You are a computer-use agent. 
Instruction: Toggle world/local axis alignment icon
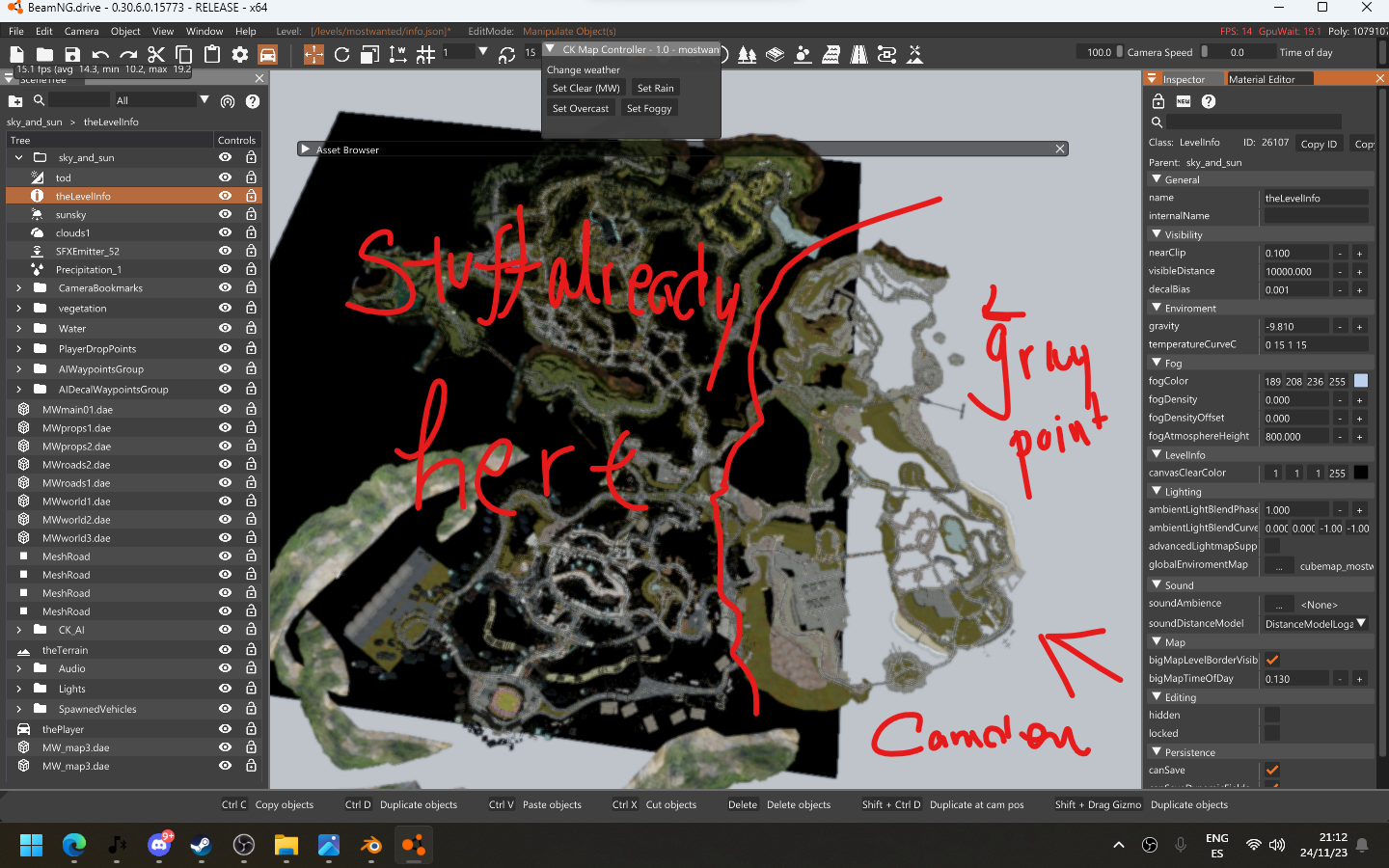tap(397, 55)
